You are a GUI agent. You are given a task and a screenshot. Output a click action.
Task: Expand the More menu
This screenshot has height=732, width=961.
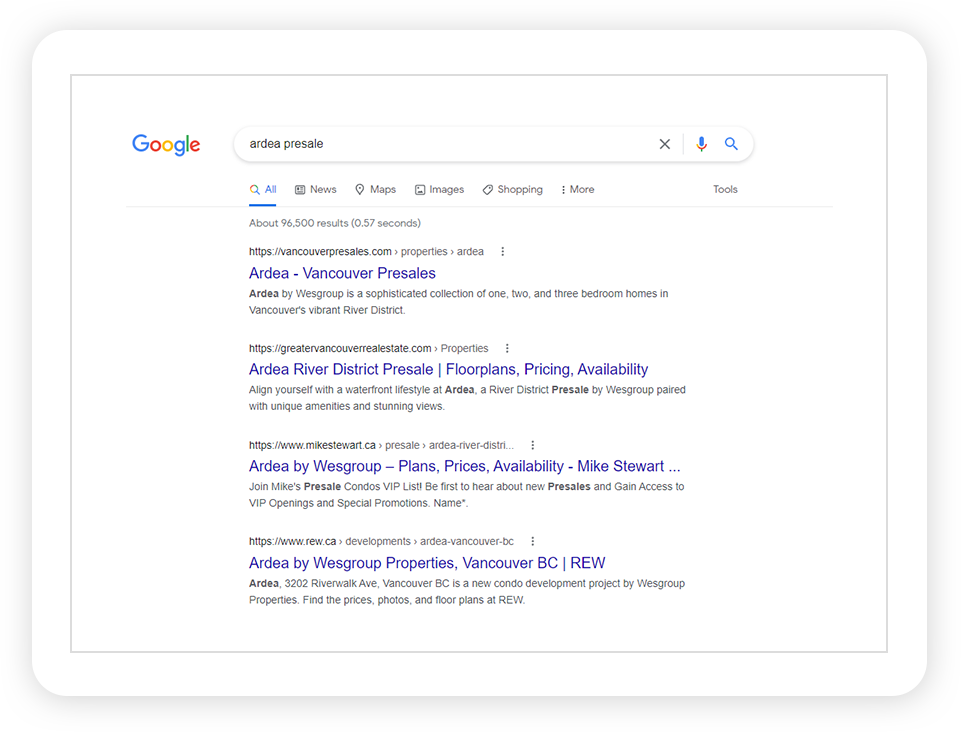[x=577, y=189]
